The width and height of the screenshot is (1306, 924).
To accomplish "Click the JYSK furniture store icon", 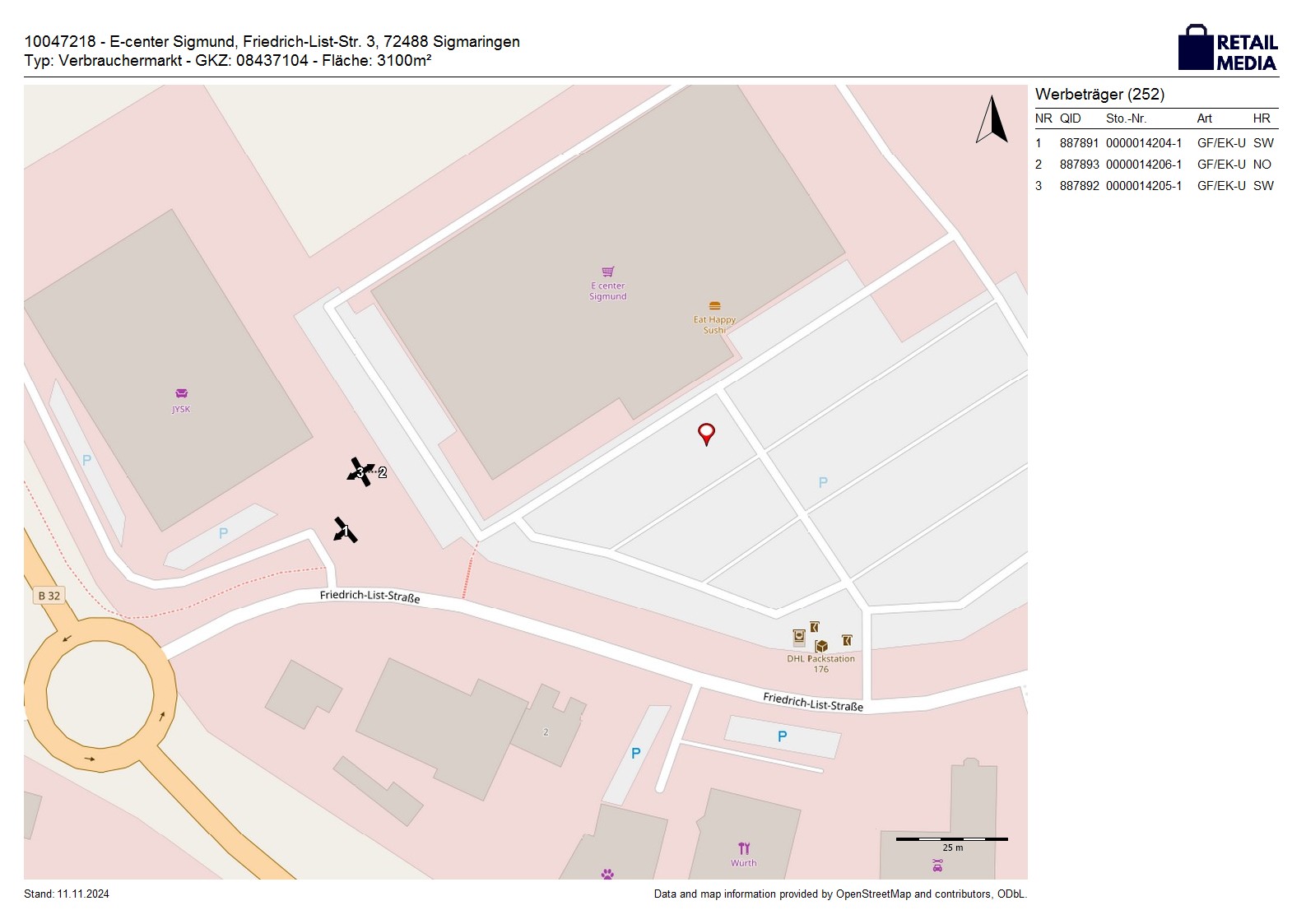I will [181, 393].
